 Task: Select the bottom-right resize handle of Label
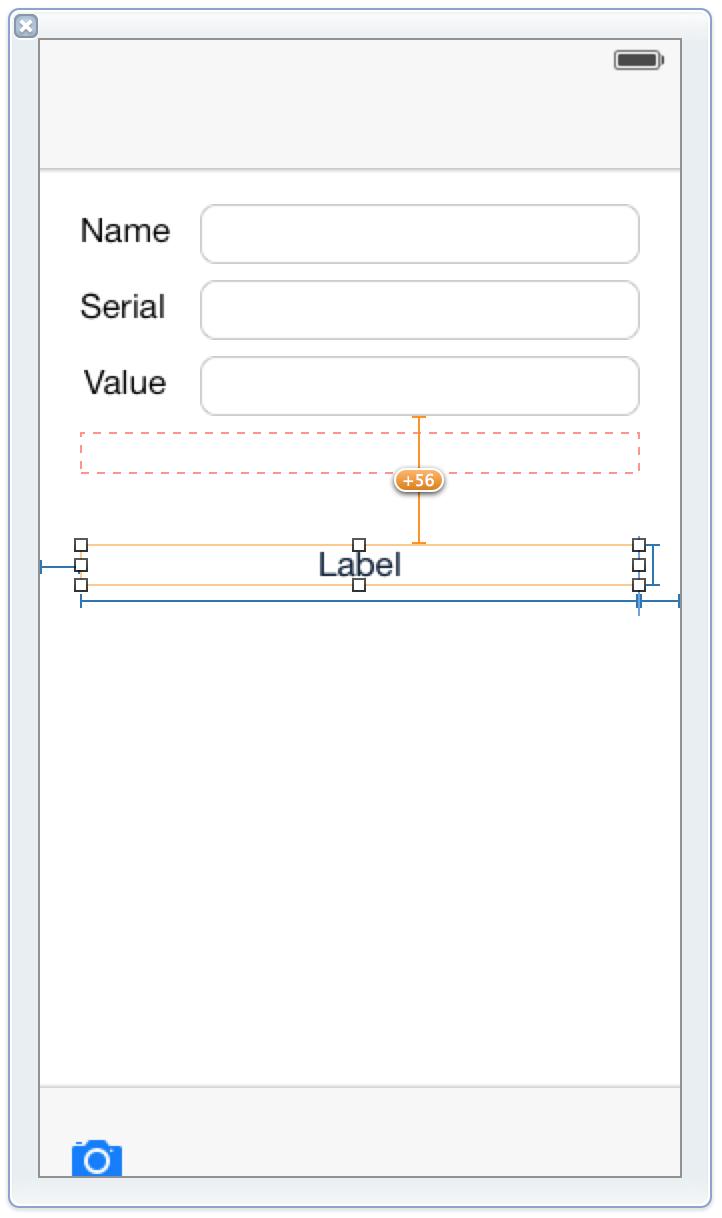pyautogui.click(x=639, y=585)
